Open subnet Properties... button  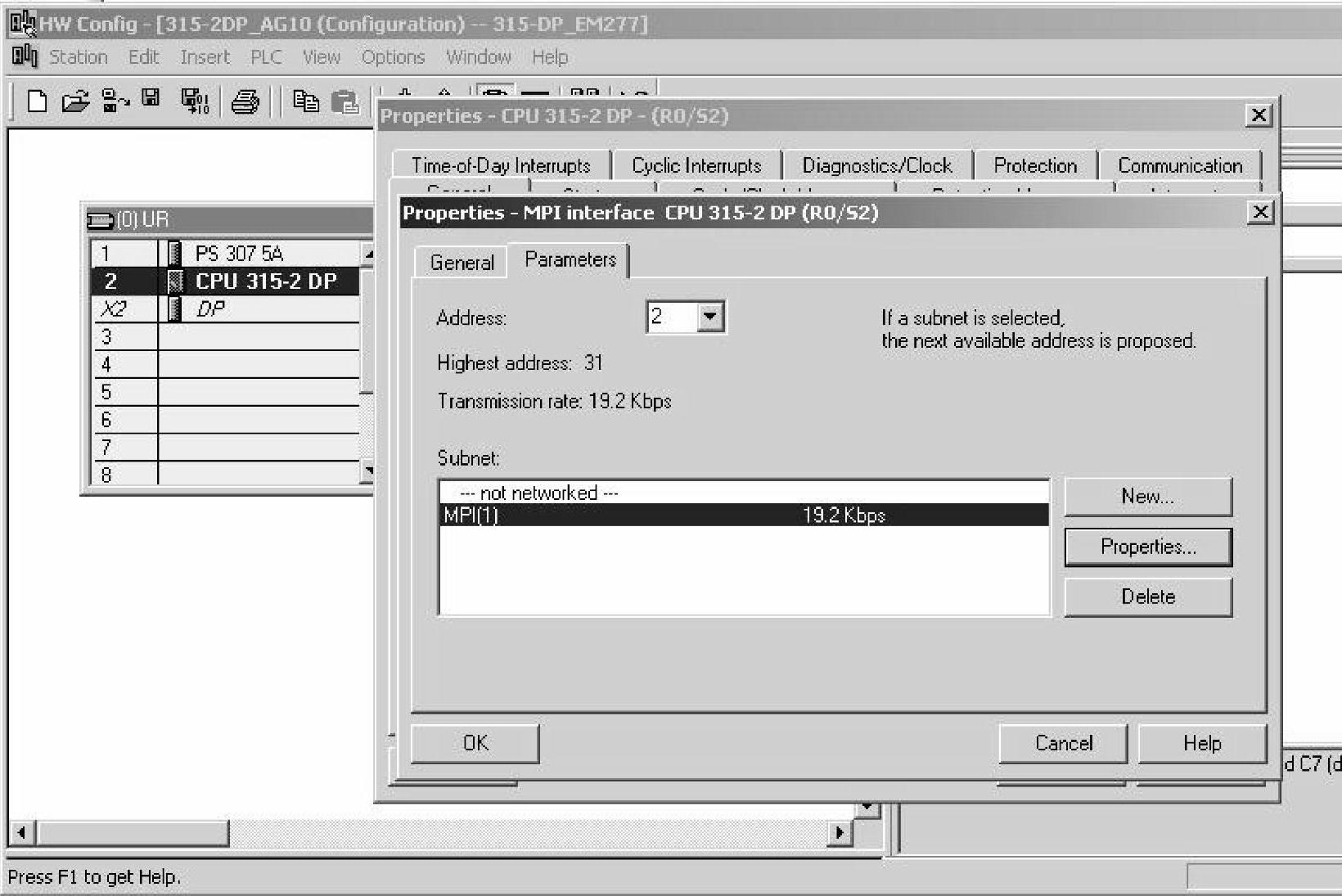(x=1148, y=547)
